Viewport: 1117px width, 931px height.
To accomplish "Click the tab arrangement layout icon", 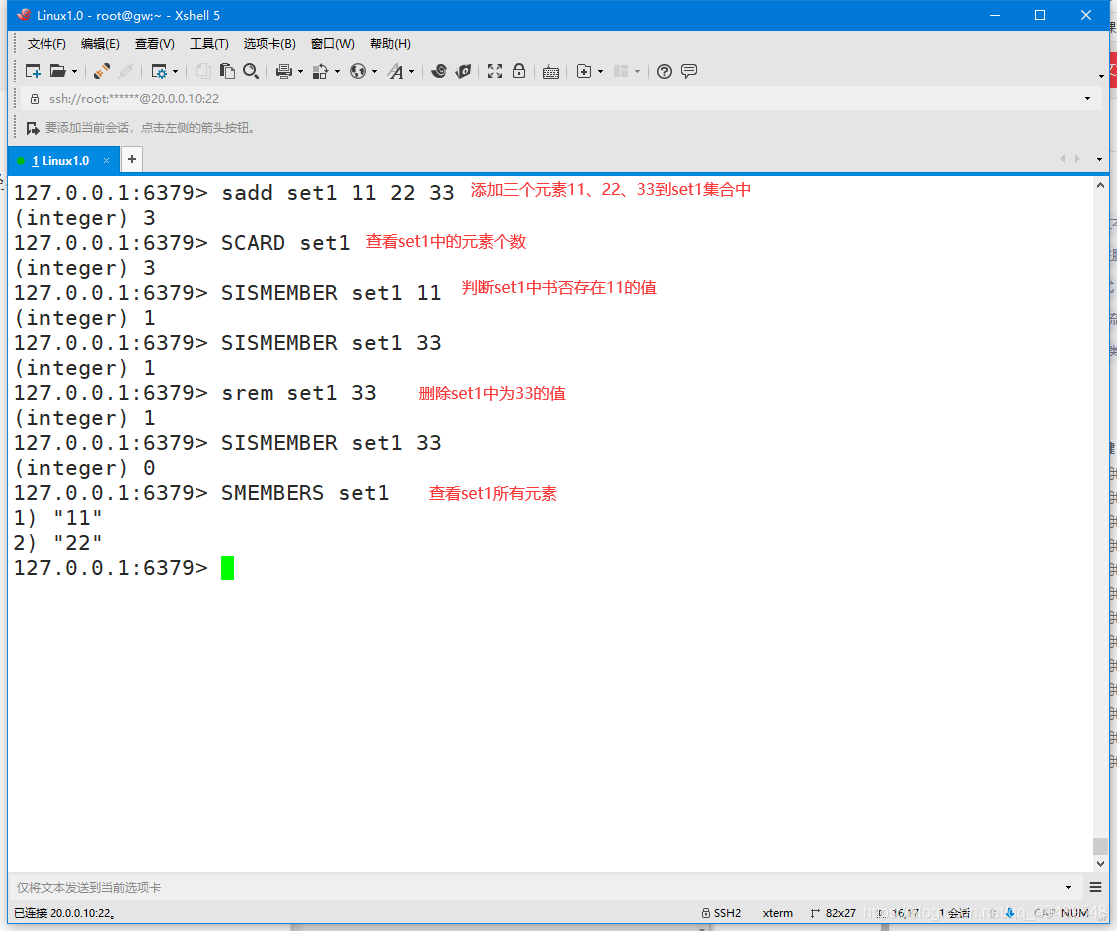I will coord(621,71).
